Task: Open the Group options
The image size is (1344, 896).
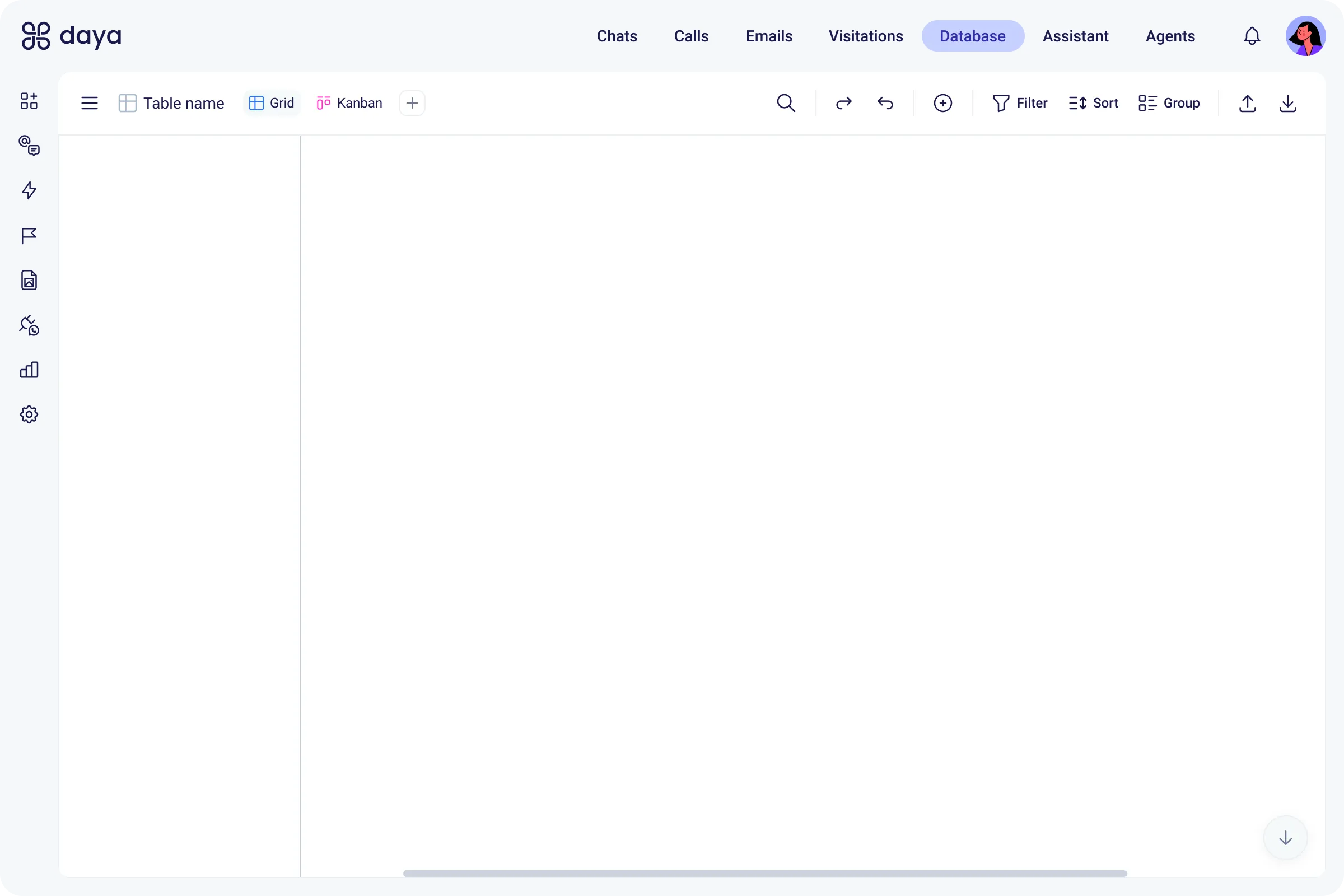Action: (1169, 103)
